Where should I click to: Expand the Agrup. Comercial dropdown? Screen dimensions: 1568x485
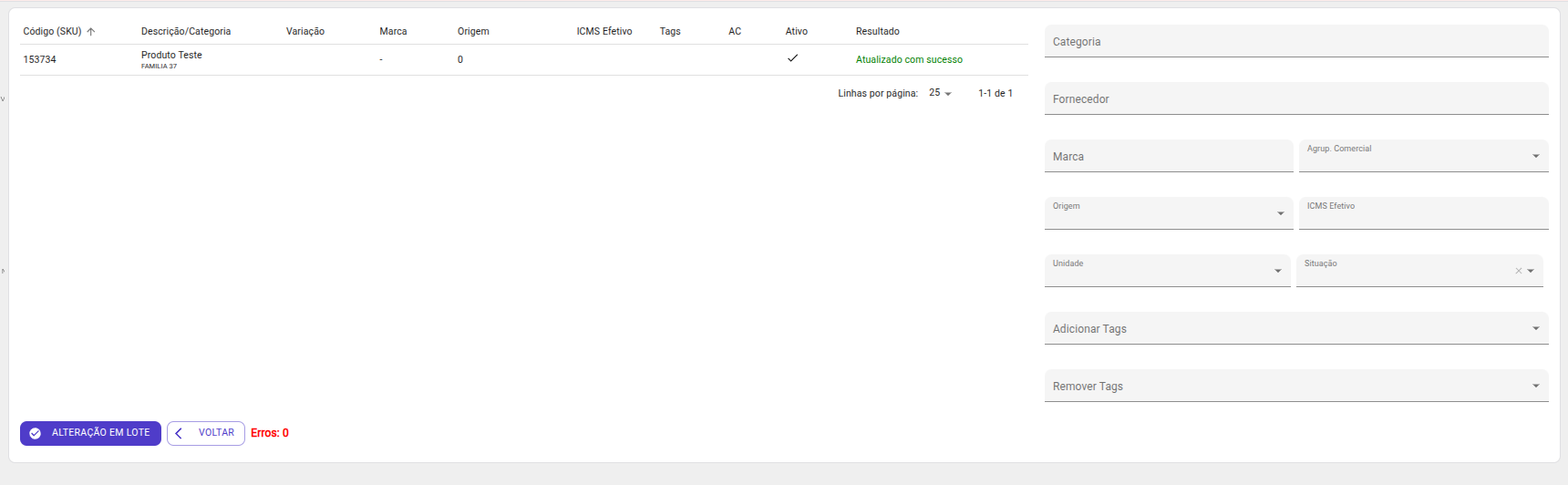(x=1536, y=156)
